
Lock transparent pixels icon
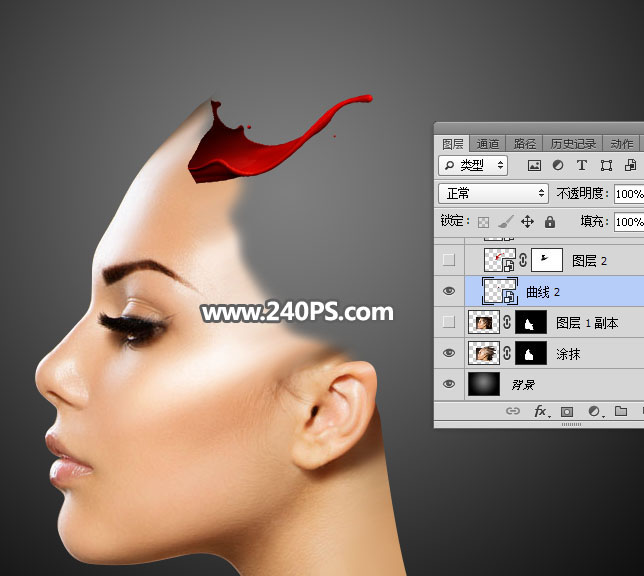[483, 222]
